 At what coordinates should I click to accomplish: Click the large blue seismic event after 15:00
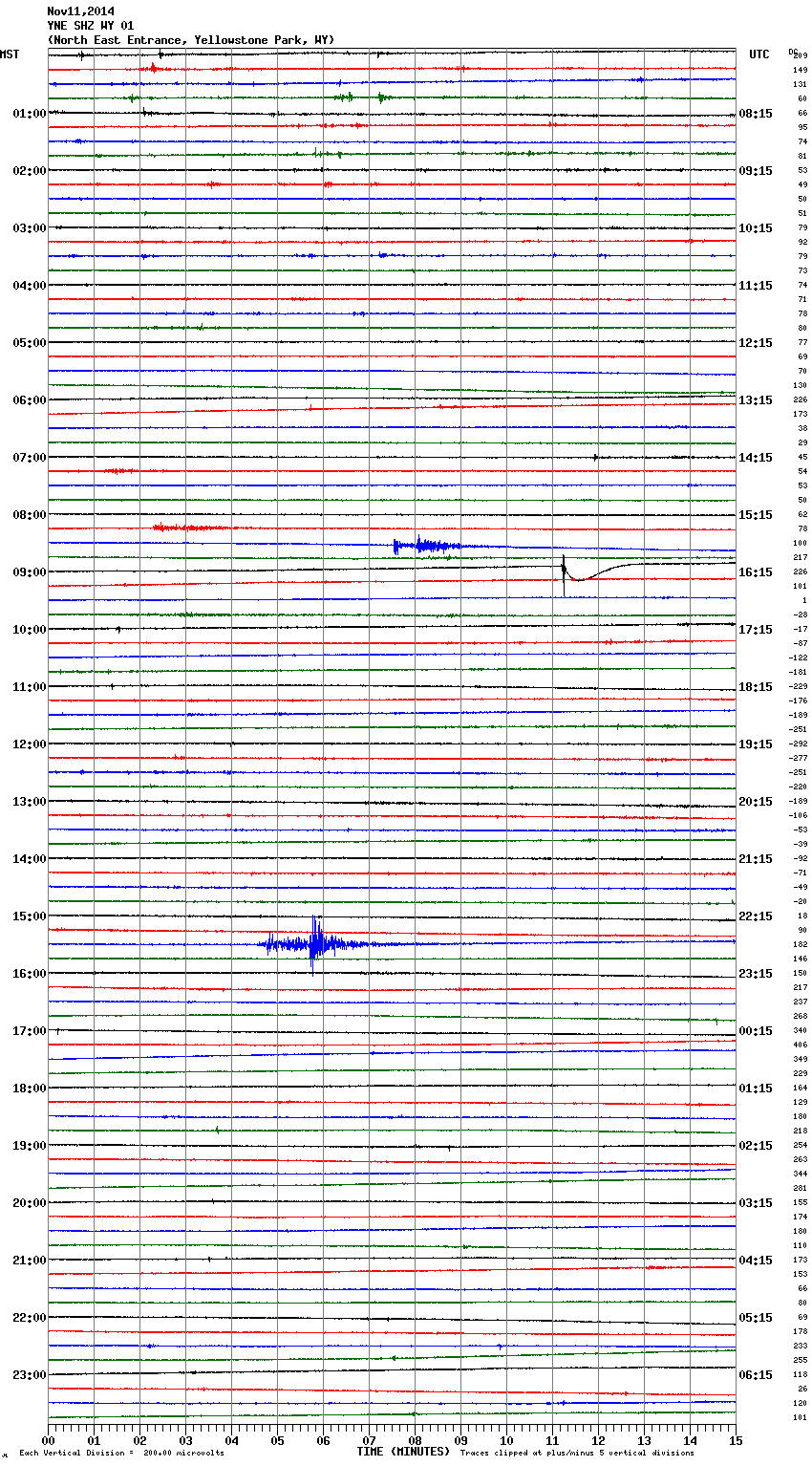pos(313,944)
